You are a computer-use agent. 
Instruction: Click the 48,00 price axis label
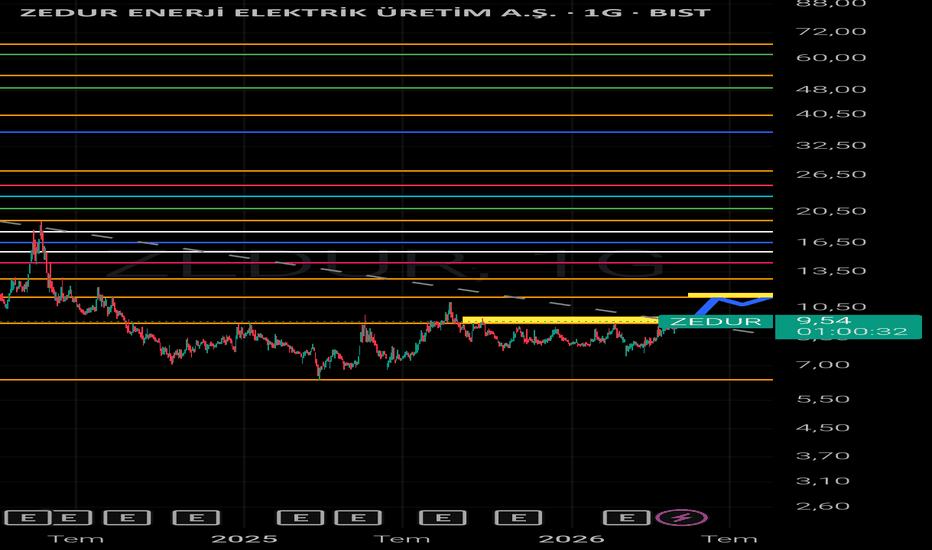831,89
